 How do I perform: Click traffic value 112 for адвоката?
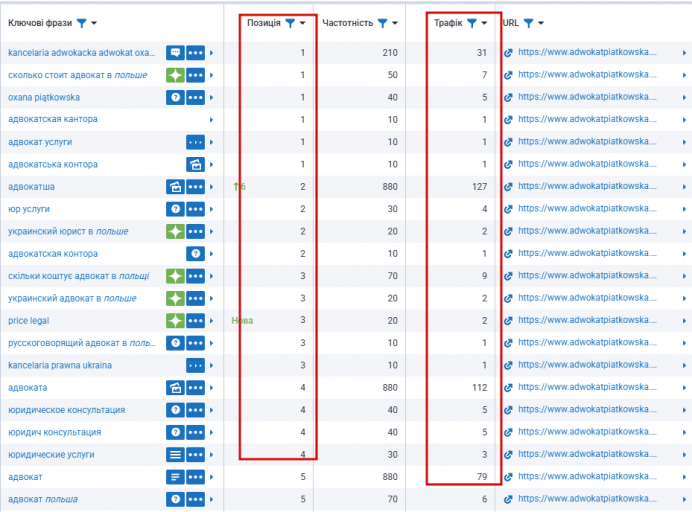click(x=480, y=388)
